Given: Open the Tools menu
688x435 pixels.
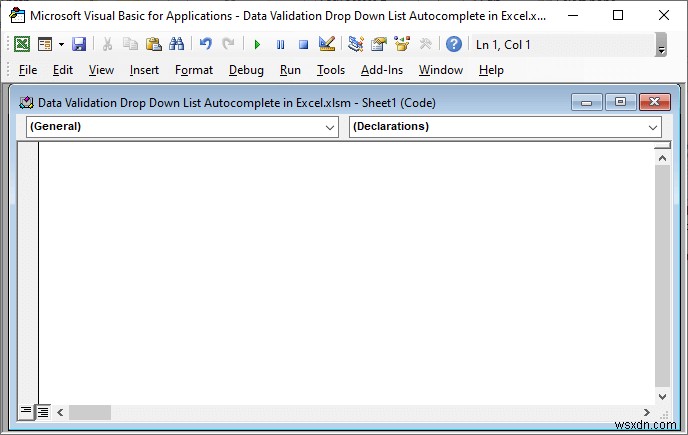Looking at the screenshot, I should [x=331, y=70].
